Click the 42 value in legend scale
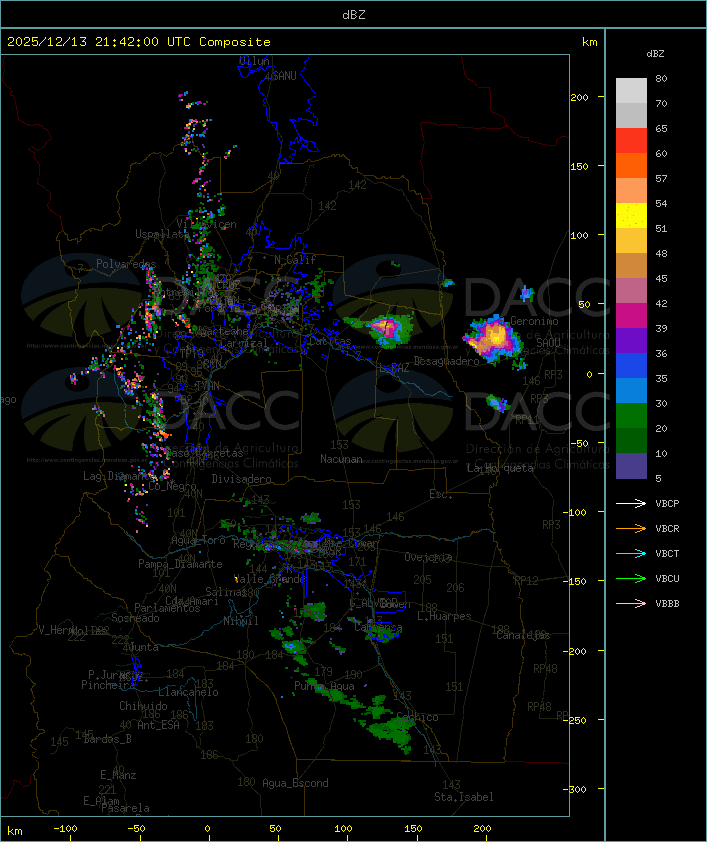The width and height of the screenshot is (707, 842). [x=661, y=303]
